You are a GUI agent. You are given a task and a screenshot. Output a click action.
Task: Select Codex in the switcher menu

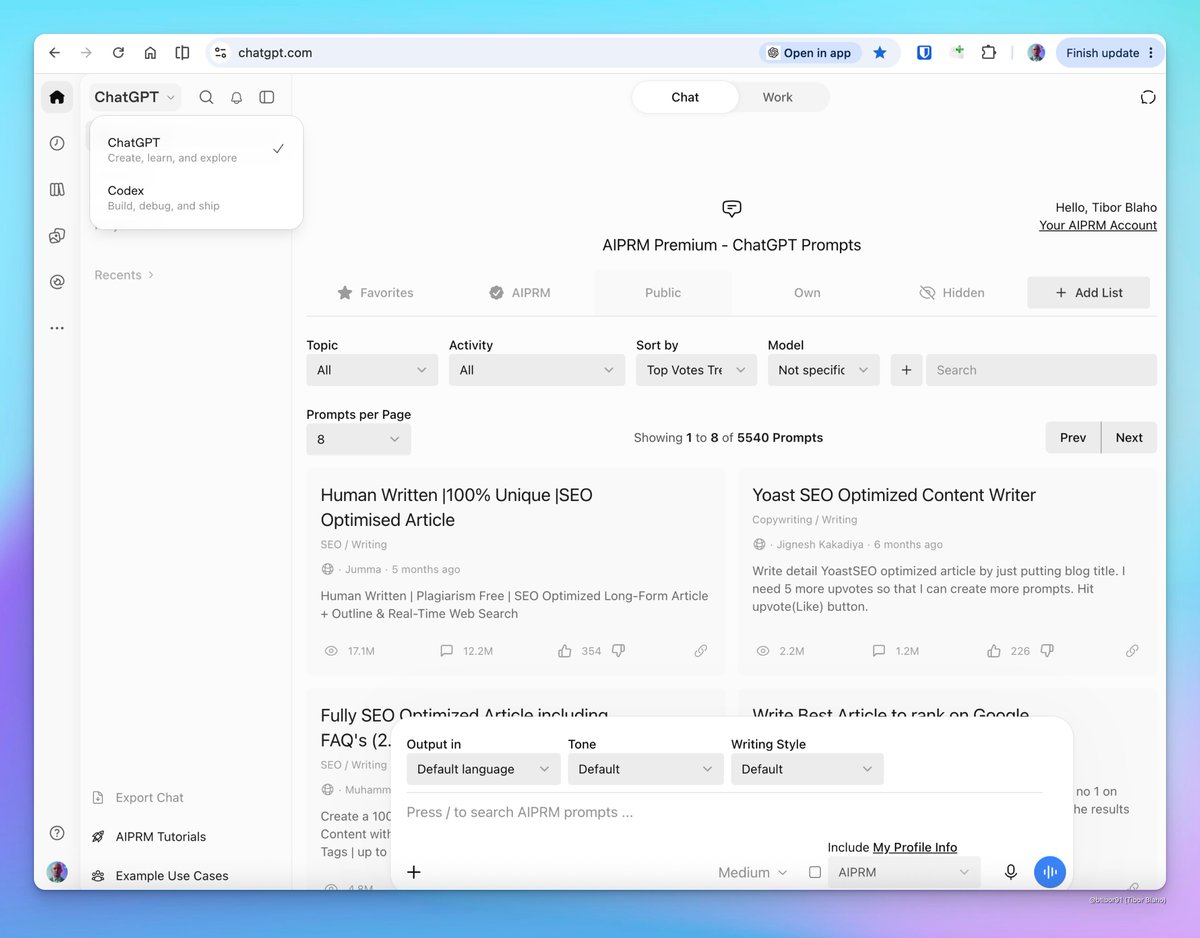(x=196, y=198)
